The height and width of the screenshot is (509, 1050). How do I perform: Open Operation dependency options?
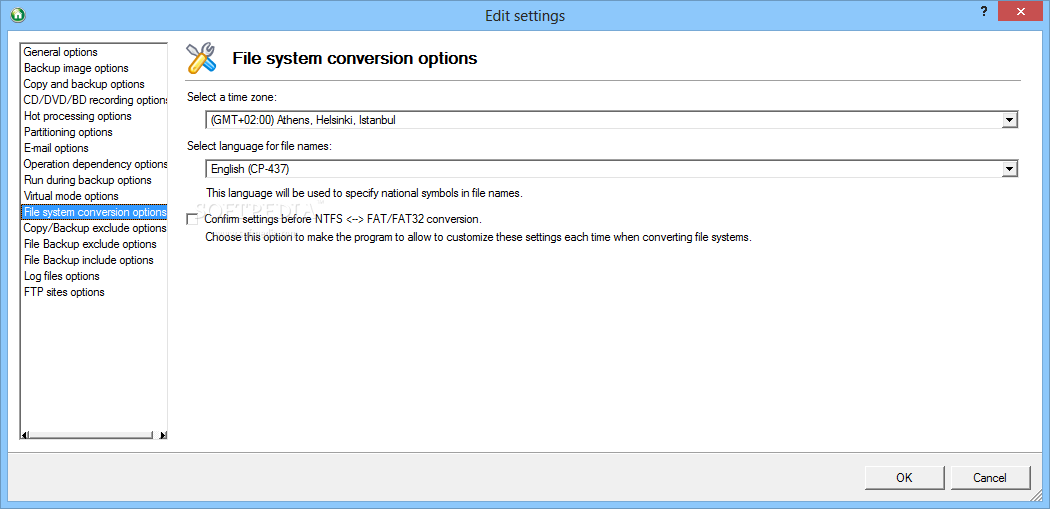click(x=94, y=164)
